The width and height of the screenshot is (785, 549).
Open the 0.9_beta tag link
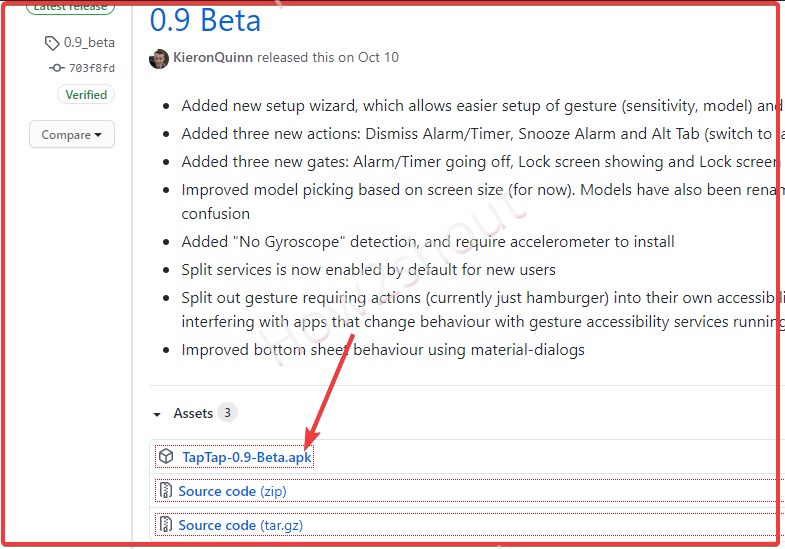tap(89, 43)
